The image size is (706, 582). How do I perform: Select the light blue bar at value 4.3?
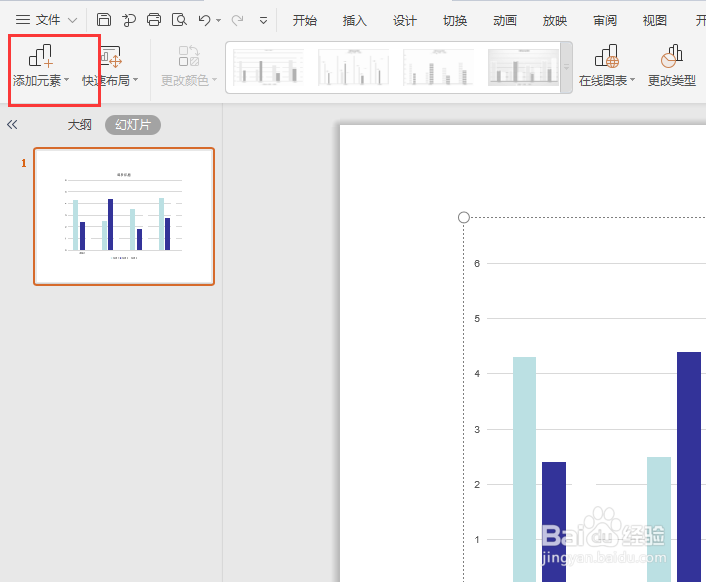coord(525,469)
